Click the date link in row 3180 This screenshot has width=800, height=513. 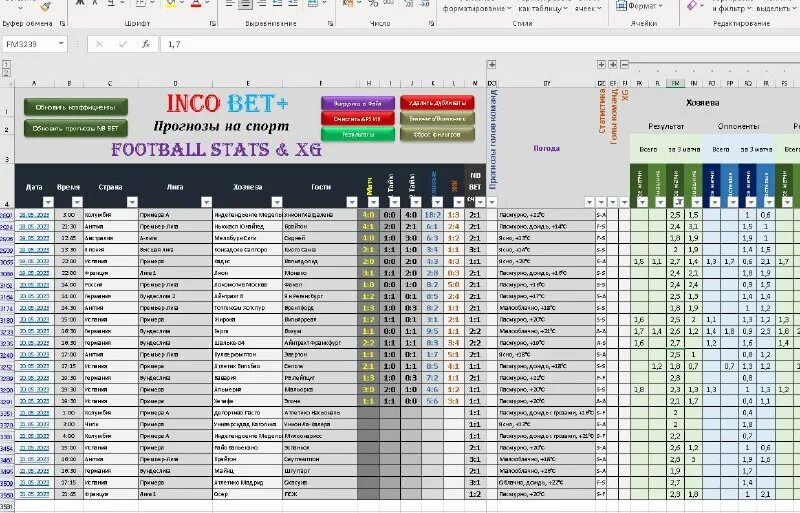click(34, 320)
